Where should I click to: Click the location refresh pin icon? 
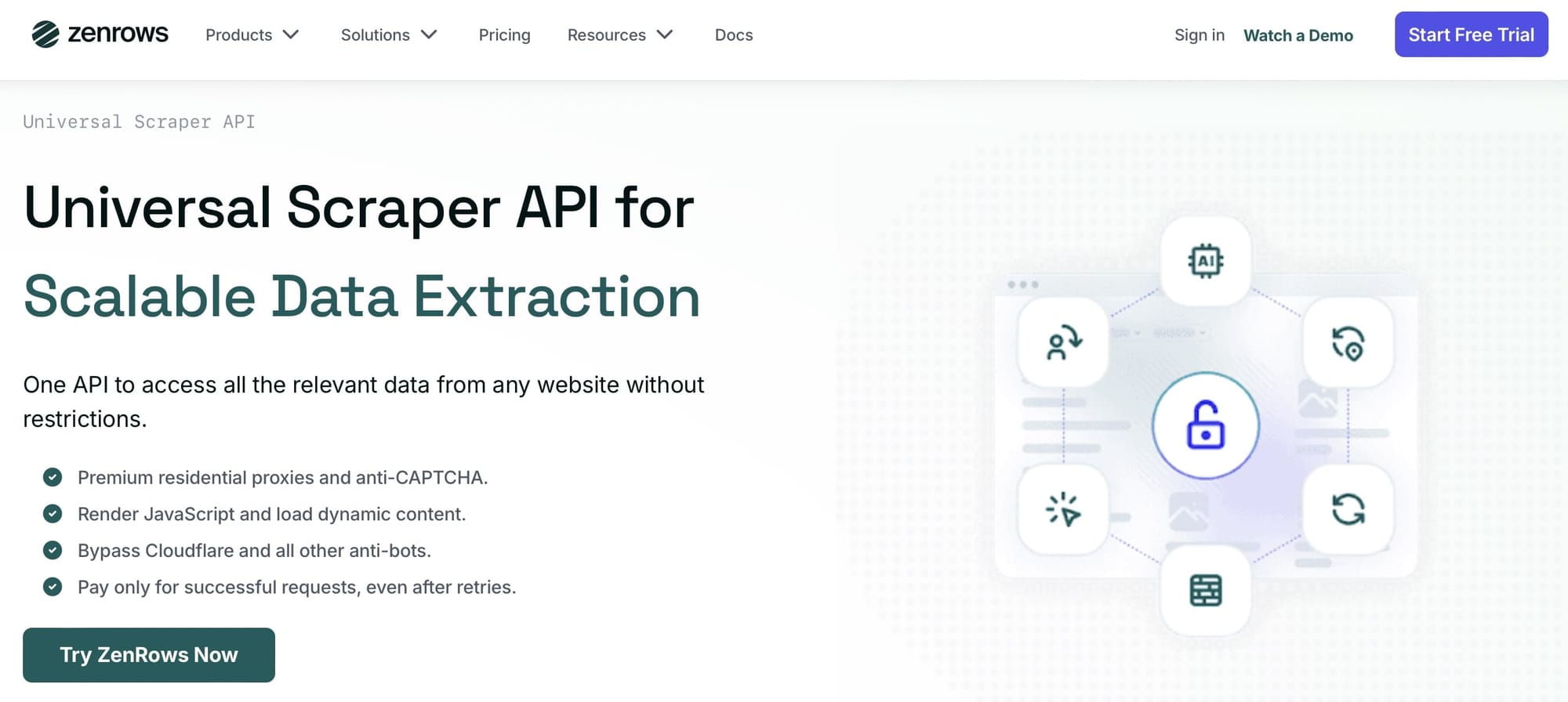point(1348,343)
